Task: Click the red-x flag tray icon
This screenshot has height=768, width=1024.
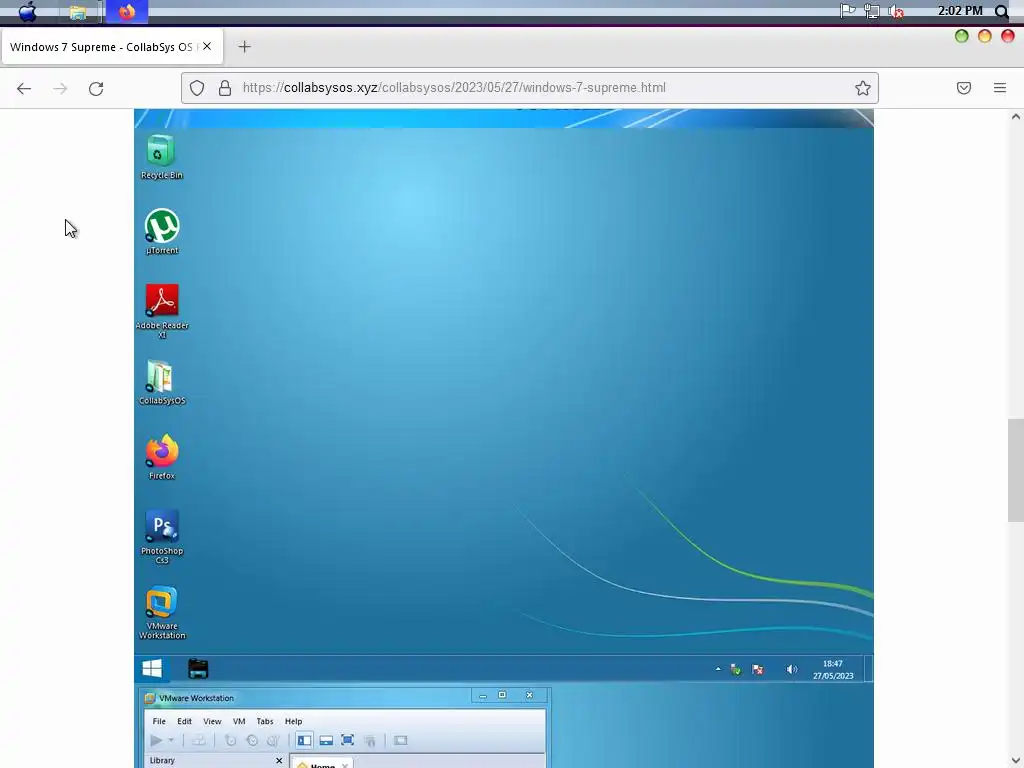Action: 758,669
